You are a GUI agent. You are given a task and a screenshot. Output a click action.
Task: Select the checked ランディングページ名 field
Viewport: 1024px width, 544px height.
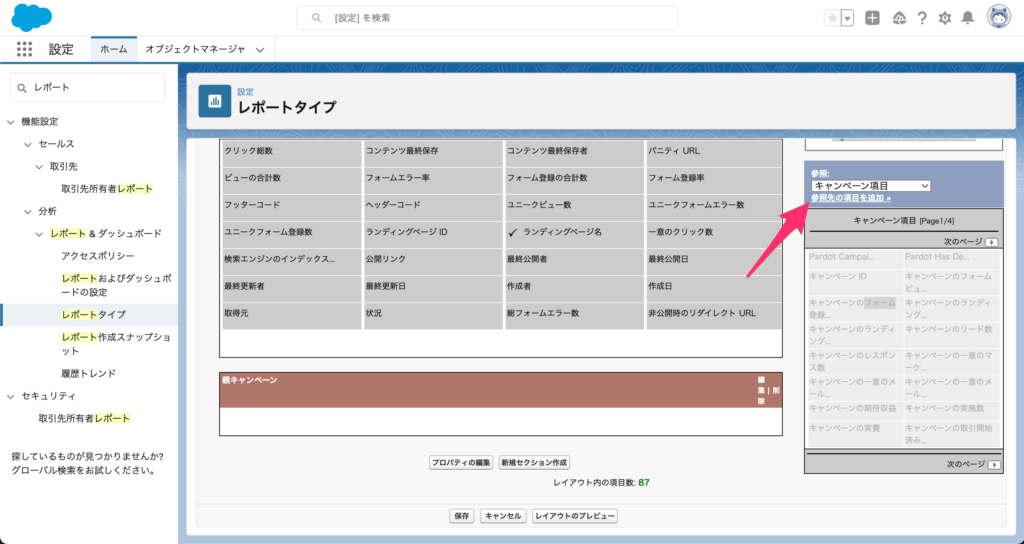pyautogui.click(x=575, y=232)
